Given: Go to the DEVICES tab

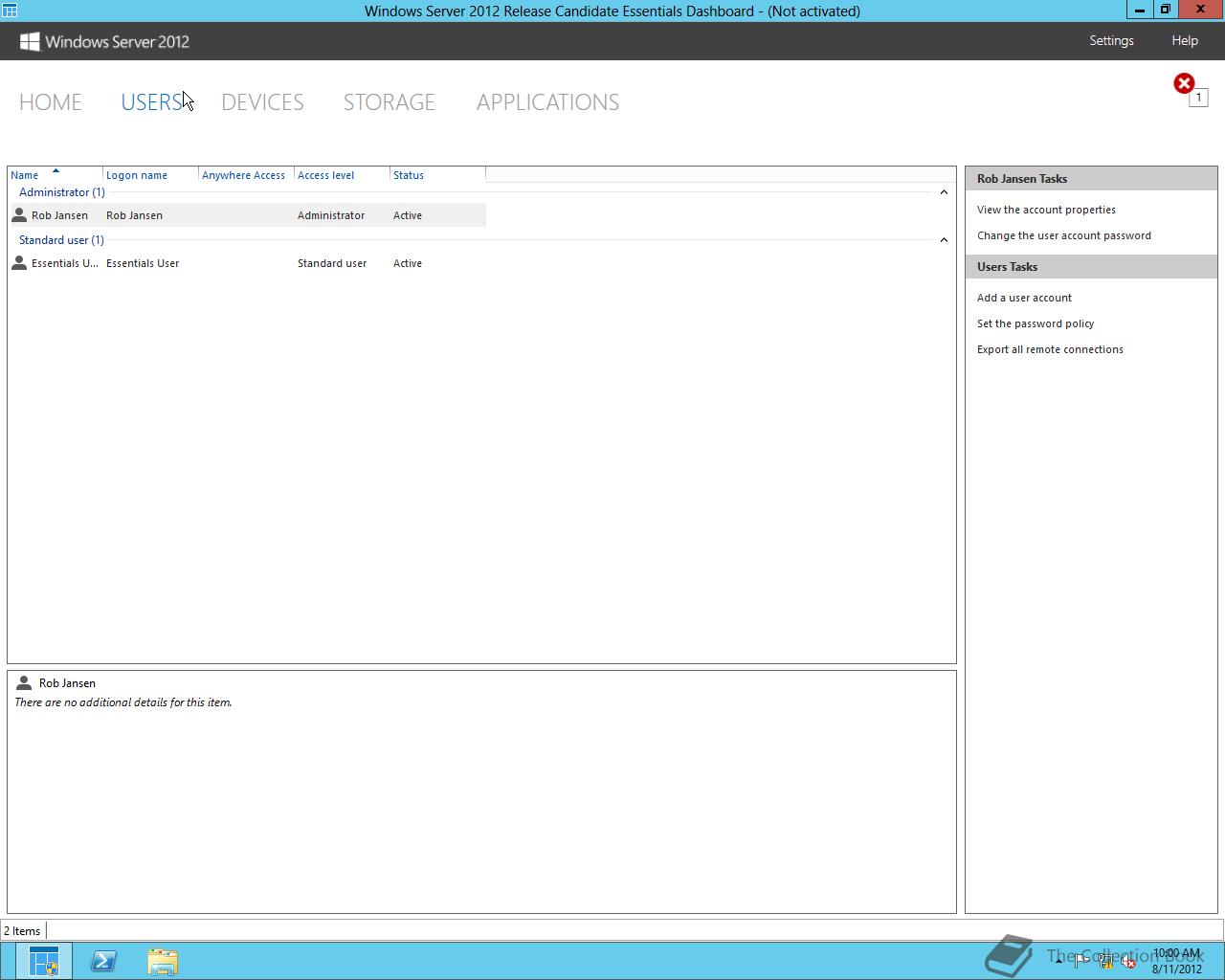Looking at the screenshot, I should (262, 102).
